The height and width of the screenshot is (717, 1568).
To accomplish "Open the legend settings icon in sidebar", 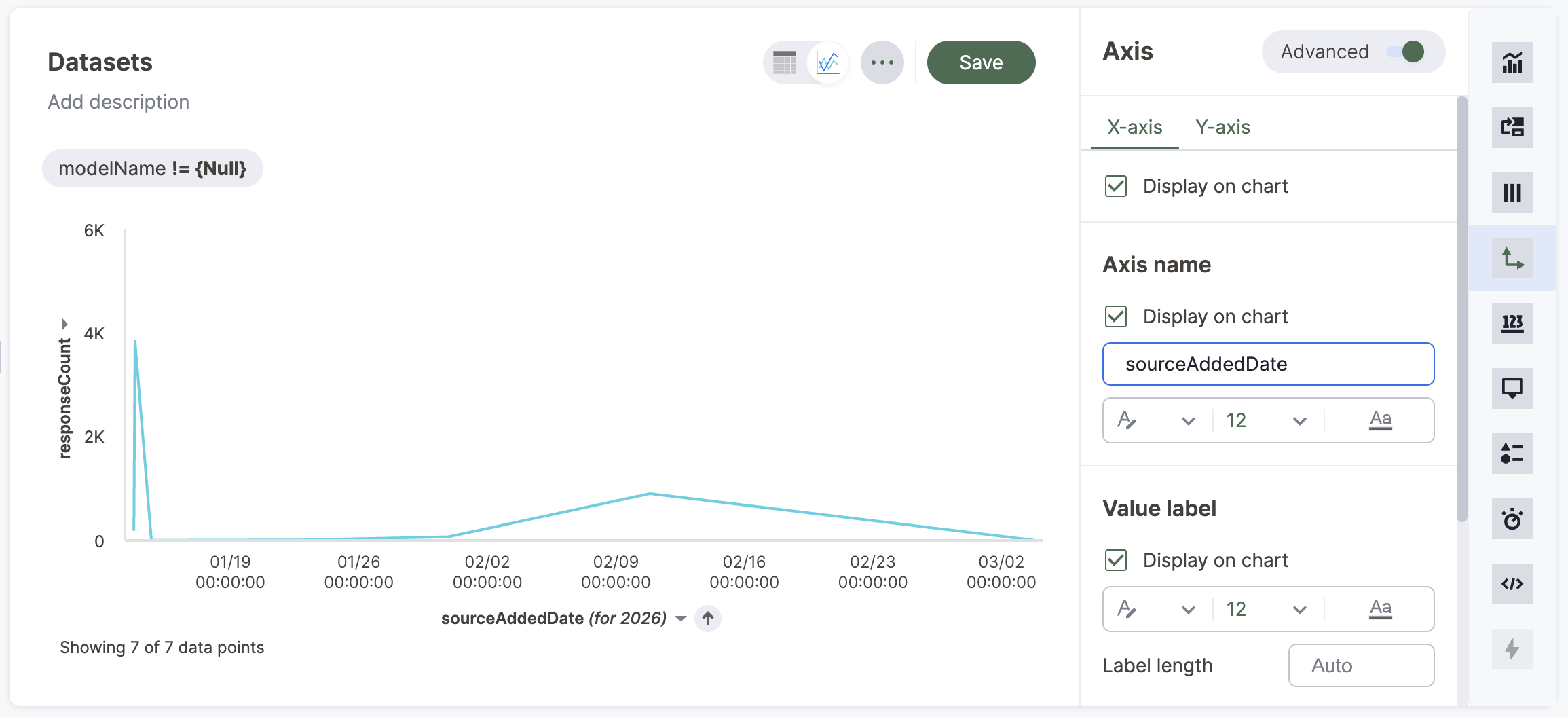I will pos(1512,454).
